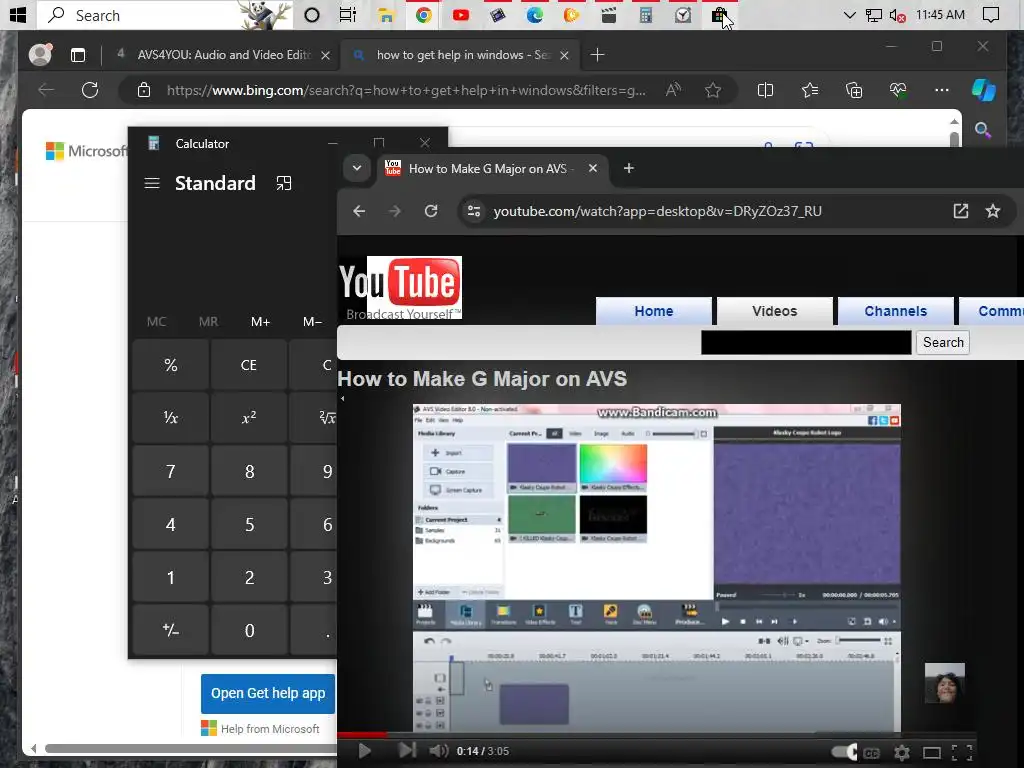
Task: Click calculator digit 8 key
Action: [249, 472]
